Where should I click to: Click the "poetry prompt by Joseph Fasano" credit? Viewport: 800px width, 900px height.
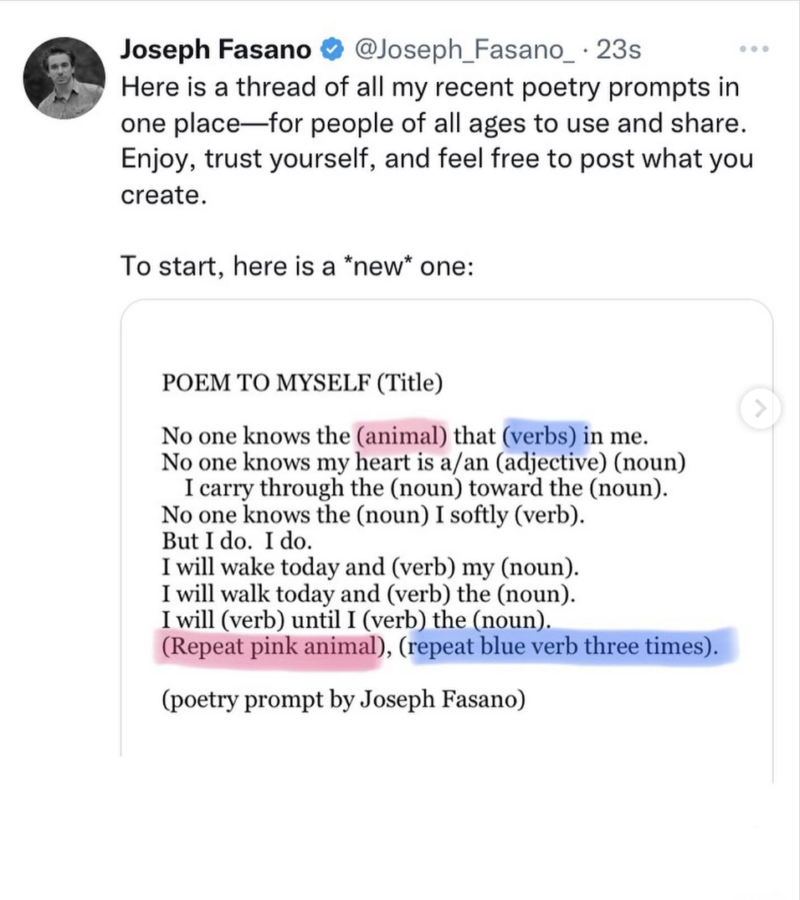coord(343,700)
